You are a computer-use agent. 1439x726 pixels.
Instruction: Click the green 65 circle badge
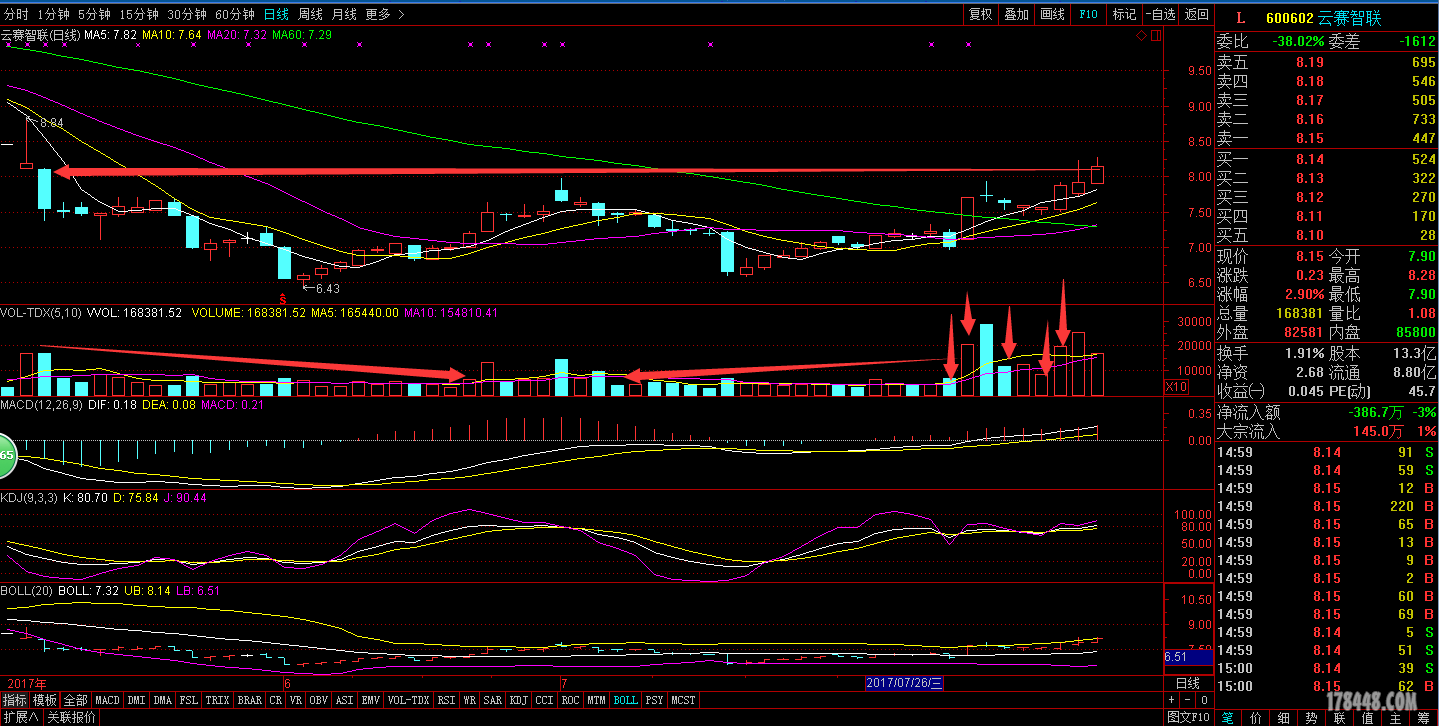(7, 455)
